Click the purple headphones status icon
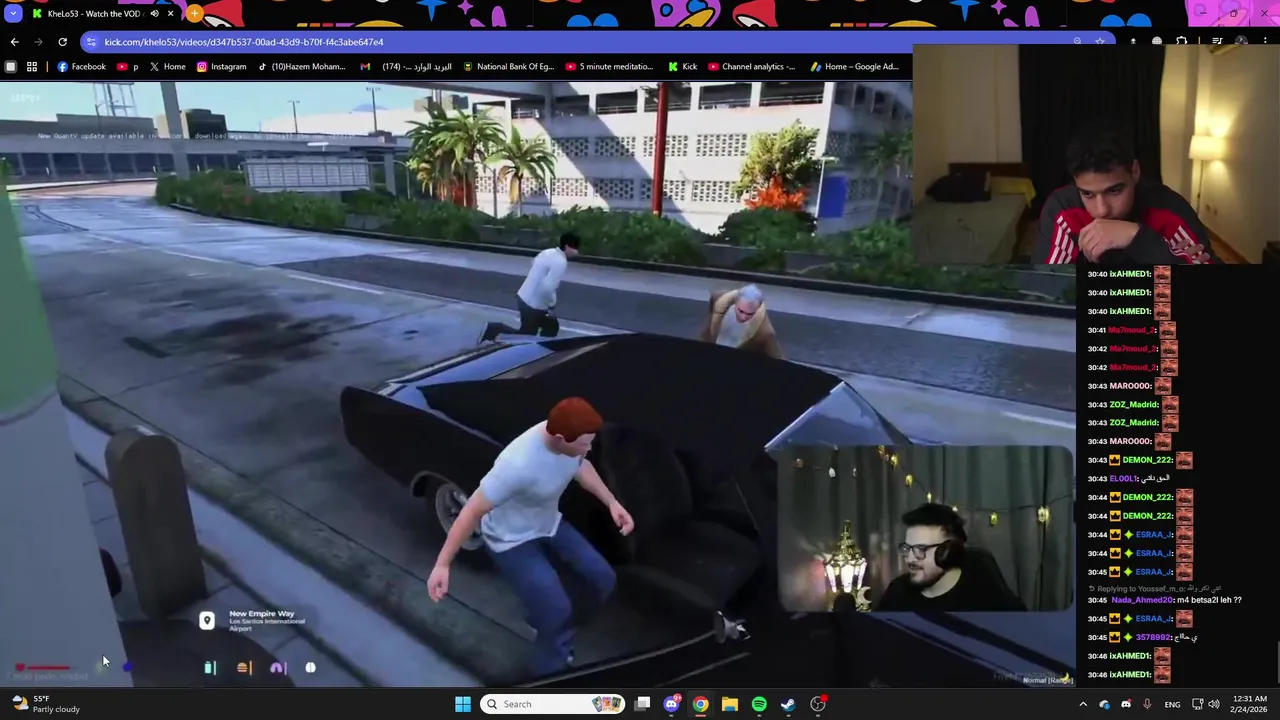The image size is (1280, 720). pos(277,667)
